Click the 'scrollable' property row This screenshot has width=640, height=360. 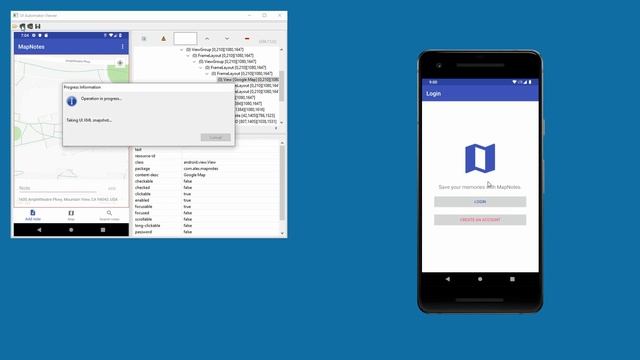coord(206,219)
